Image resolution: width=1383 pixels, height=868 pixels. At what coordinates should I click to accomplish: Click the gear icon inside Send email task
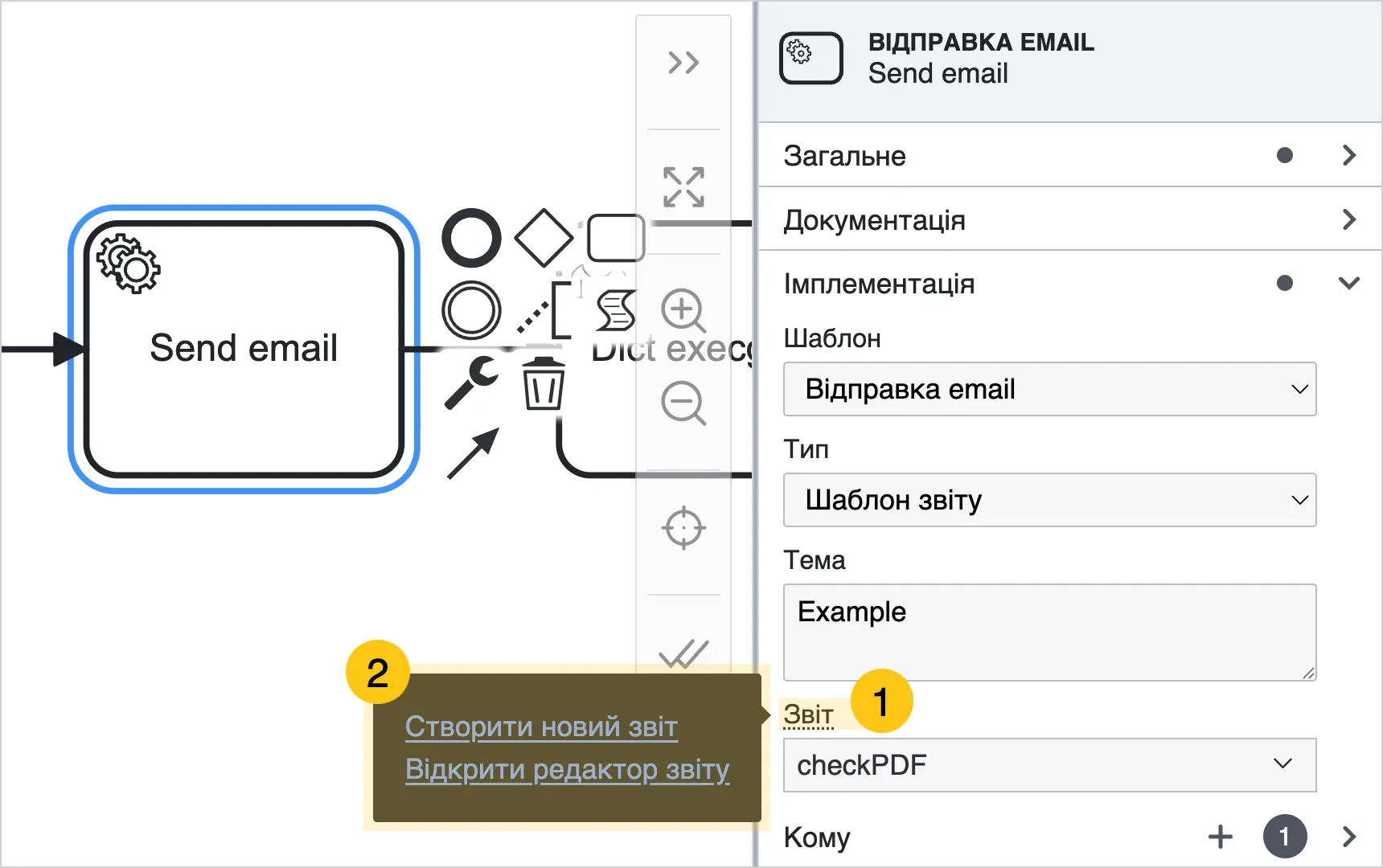(x=129, y=264)
